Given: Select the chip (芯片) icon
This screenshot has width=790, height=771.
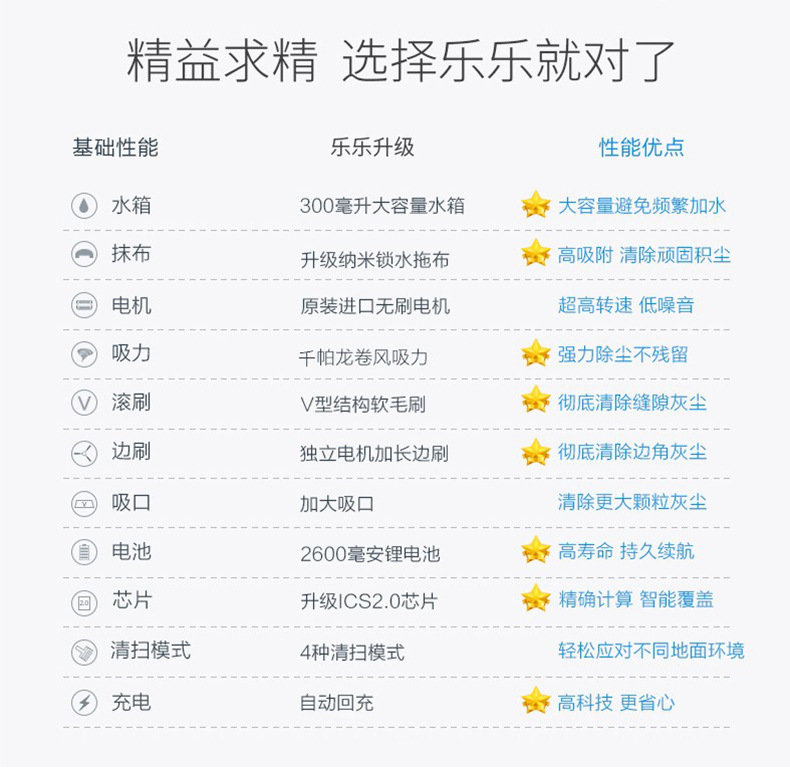Looking at the screenshot, I should click(x=84, y=601).
